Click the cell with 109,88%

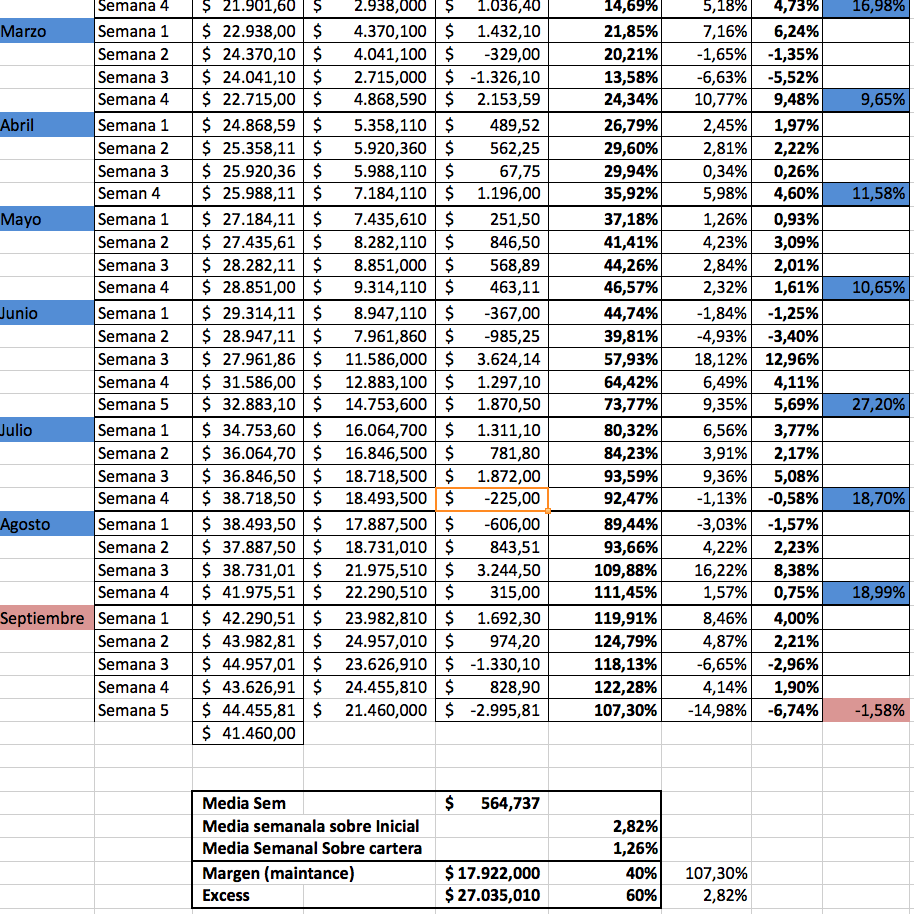(x=604, y=570)
